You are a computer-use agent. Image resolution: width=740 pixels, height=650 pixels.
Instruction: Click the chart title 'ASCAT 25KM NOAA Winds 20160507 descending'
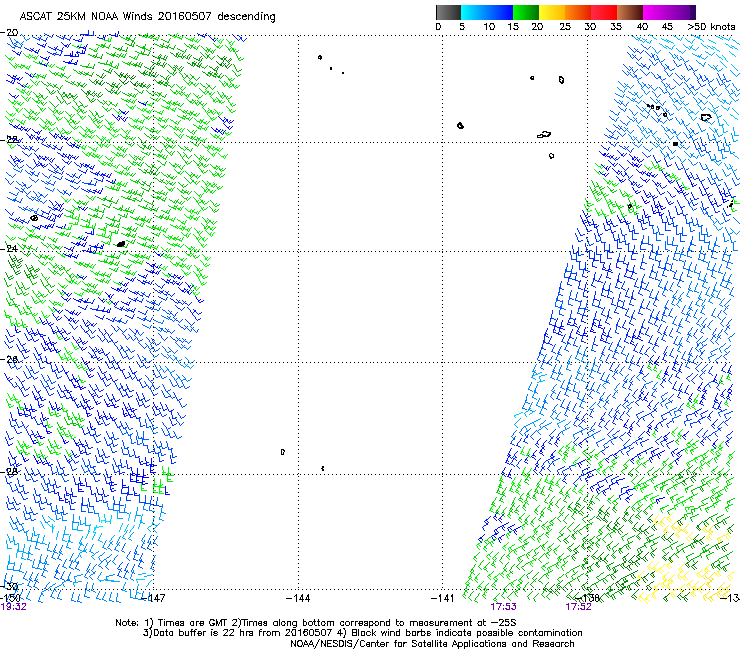pyautogui.click(x=147, y=17)
